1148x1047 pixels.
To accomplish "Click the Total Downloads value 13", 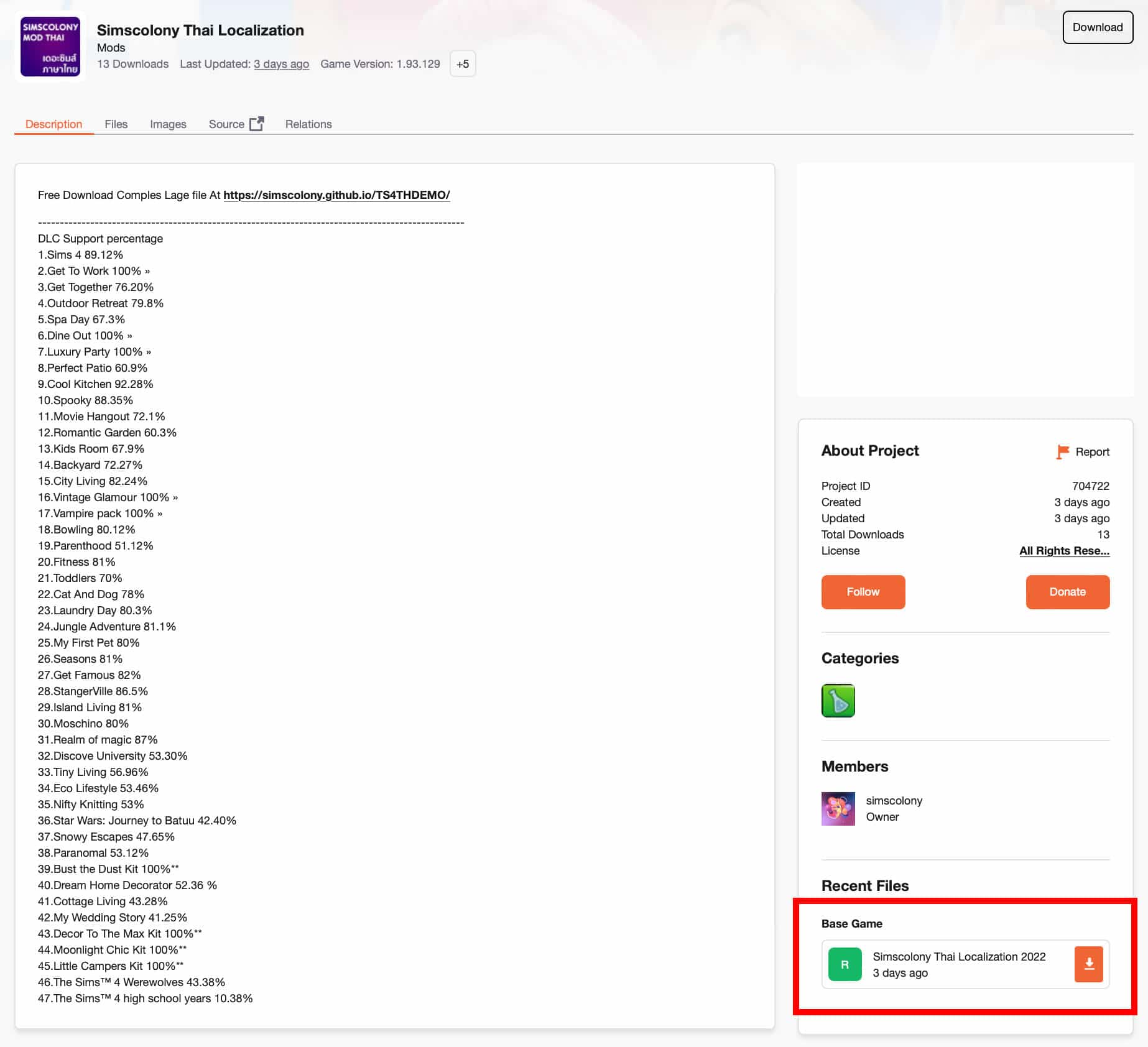I will click(1103, 535).
